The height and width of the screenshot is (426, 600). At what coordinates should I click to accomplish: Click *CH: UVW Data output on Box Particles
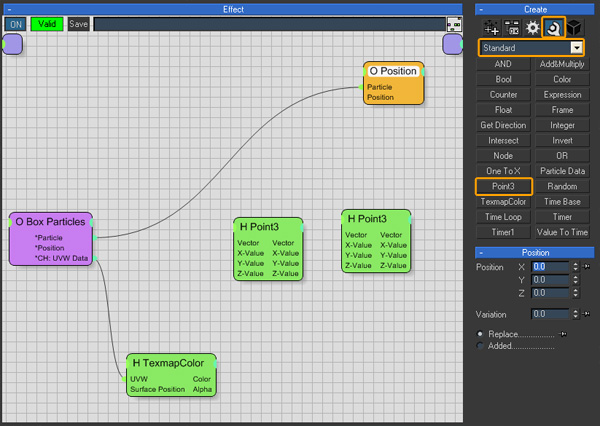(61, 258)
